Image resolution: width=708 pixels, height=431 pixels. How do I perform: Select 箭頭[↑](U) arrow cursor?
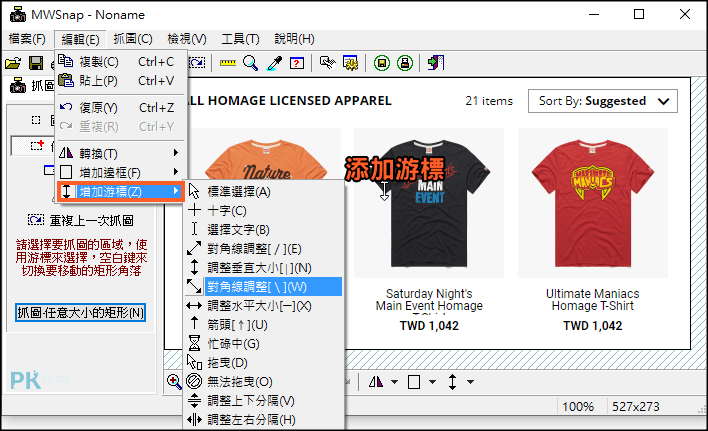tap(264, 324)
